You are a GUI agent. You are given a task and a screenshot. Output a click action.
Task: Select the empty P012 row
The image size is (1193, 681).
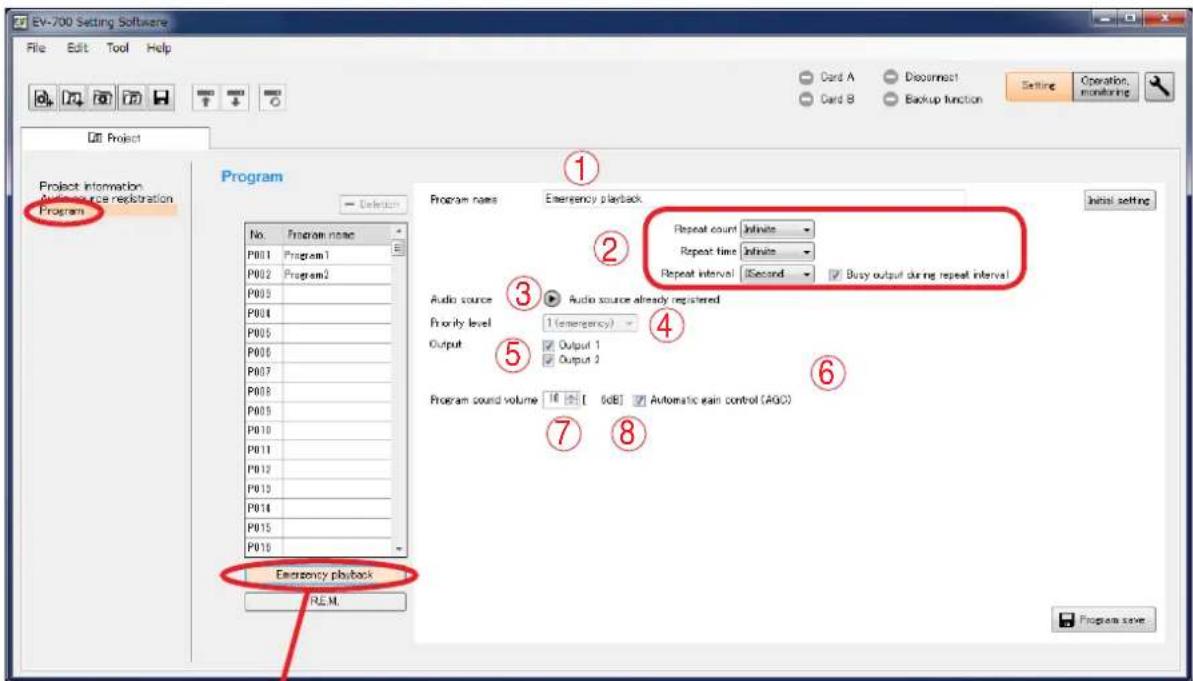[319, 468]
